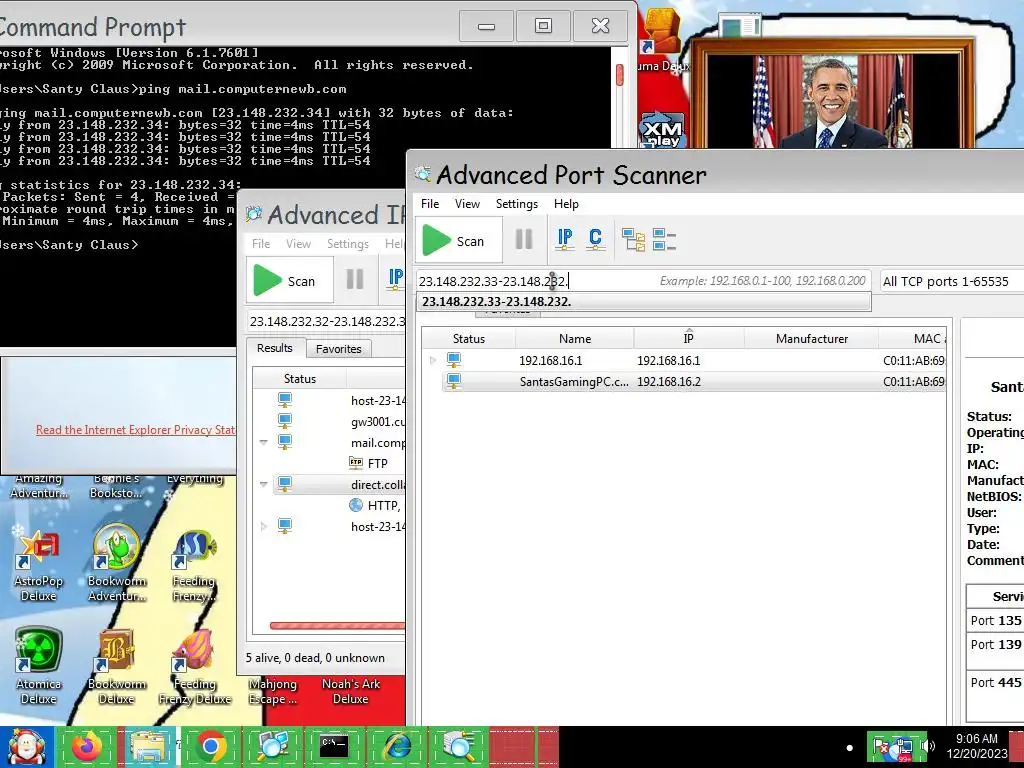Viewport: 1024px width, 768px height.
Task: Open Mahjong Escape desktop shortcut
Action: click(272, 691)
